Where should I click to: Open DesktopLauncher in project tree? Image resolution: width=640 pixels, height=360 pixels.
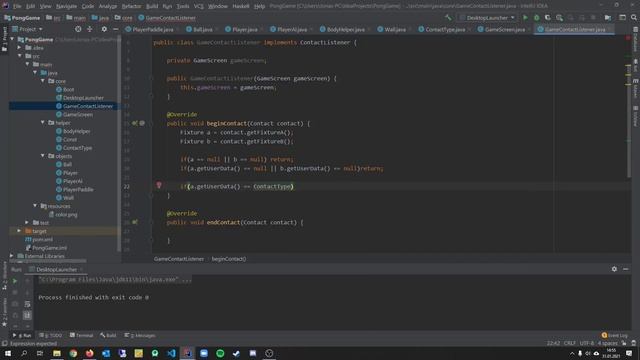point(83,98)
